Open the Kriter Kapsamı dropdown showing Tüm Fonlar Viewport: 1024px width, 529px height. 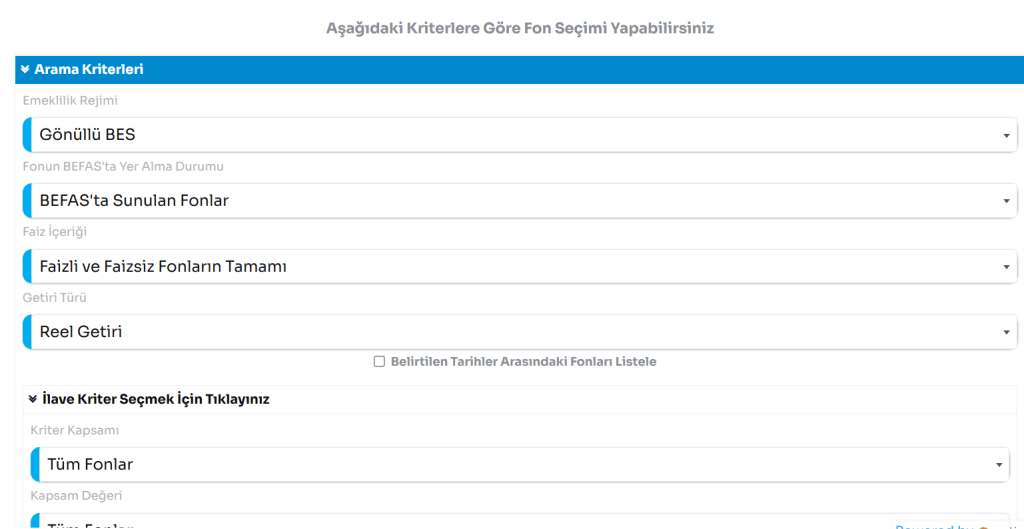pos(500,464)
